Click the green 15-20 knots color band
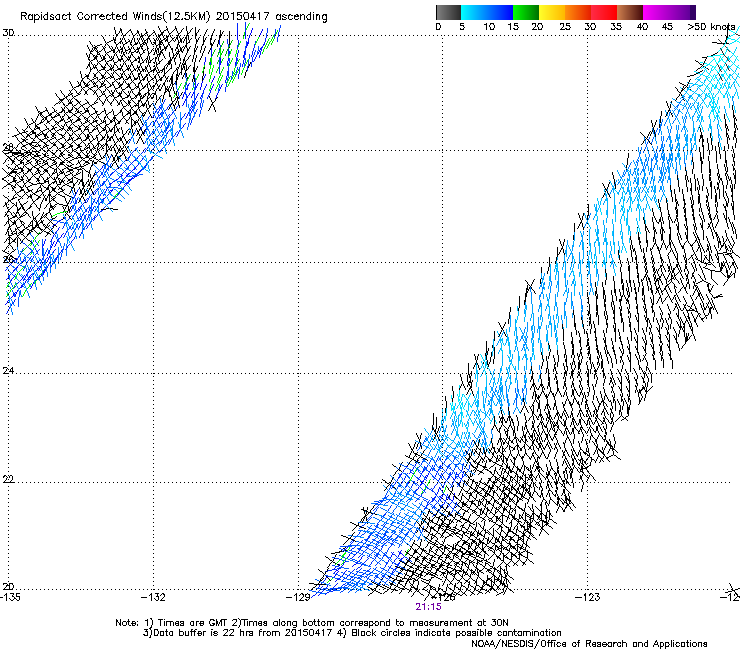Image resolution: width=740 pixels, height=650 pixels. pyautogui.click(x=526, y=12)
